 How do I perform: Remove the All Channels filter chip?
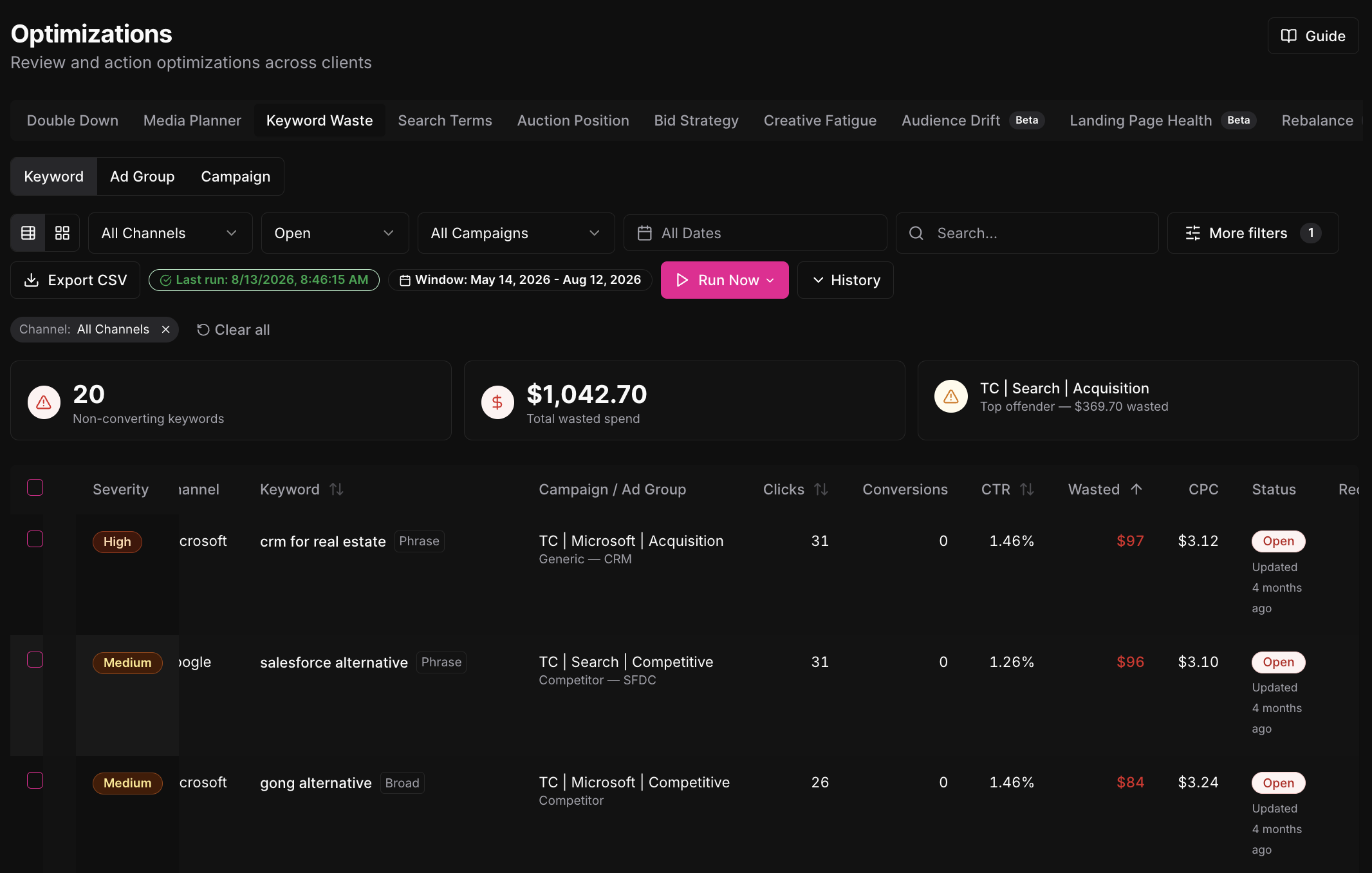[x=166, y=330]
